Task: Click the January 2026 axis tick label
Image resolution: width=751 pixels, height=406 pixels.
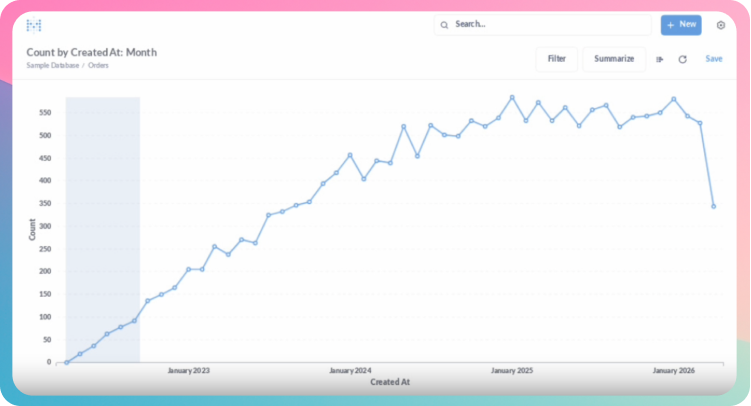Action: tap(674, 371)
